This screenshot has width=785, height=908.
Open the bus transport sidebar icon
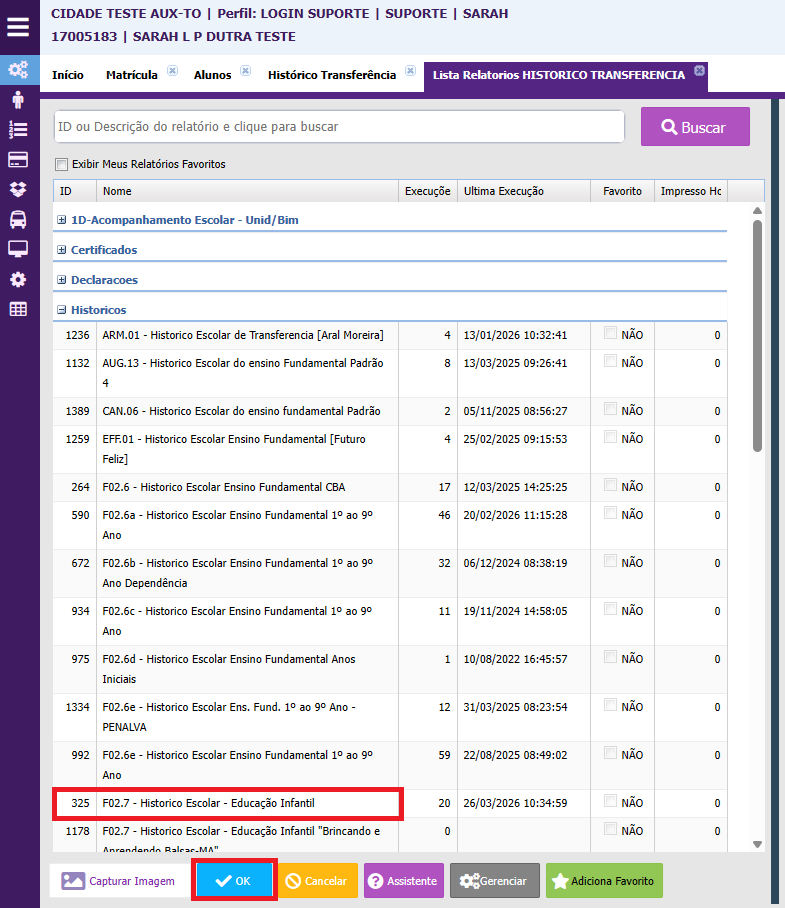pos(18,219)
